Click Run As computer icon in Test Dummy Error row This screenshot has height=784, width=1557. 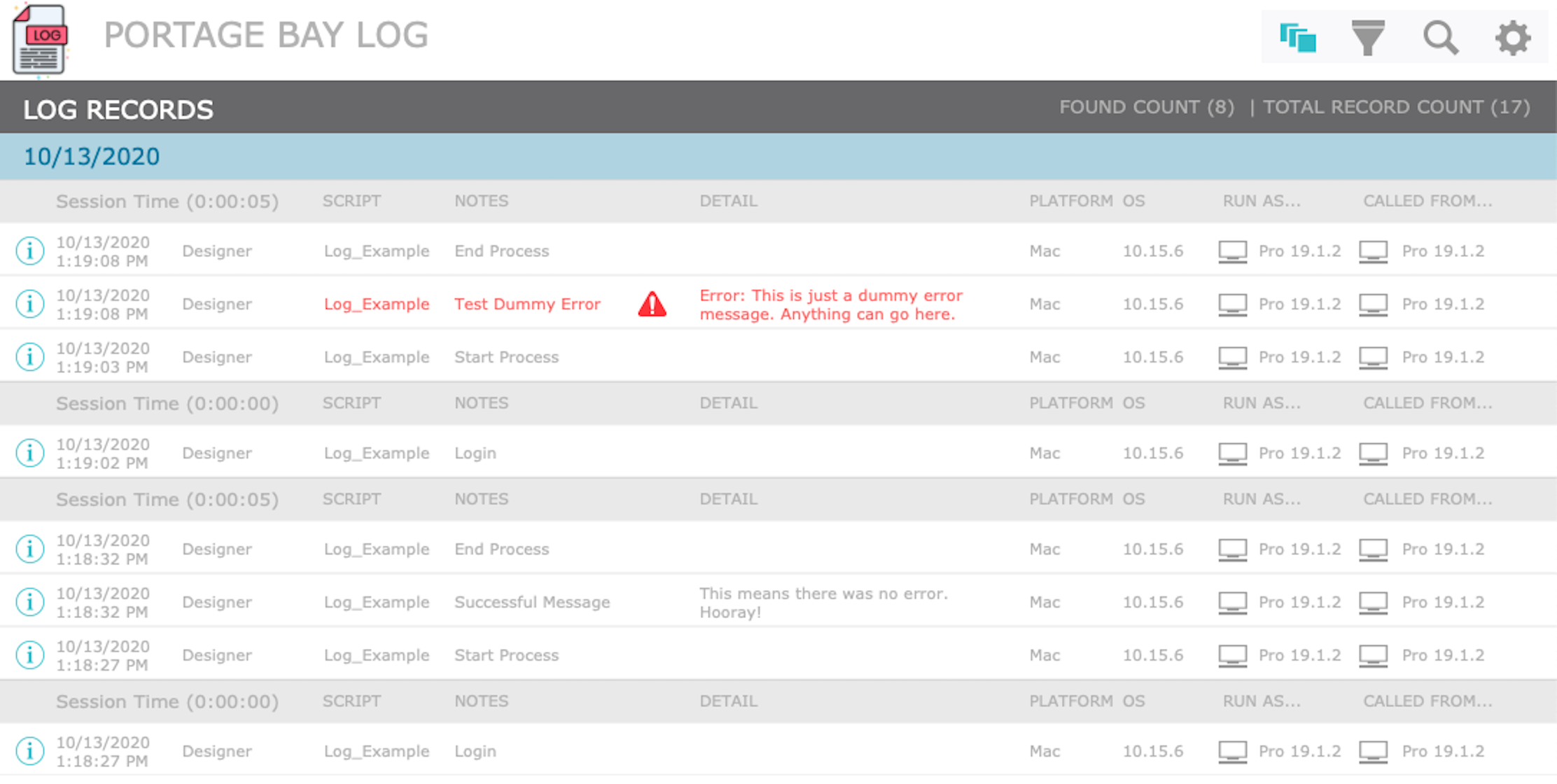tap(1233, 305)
